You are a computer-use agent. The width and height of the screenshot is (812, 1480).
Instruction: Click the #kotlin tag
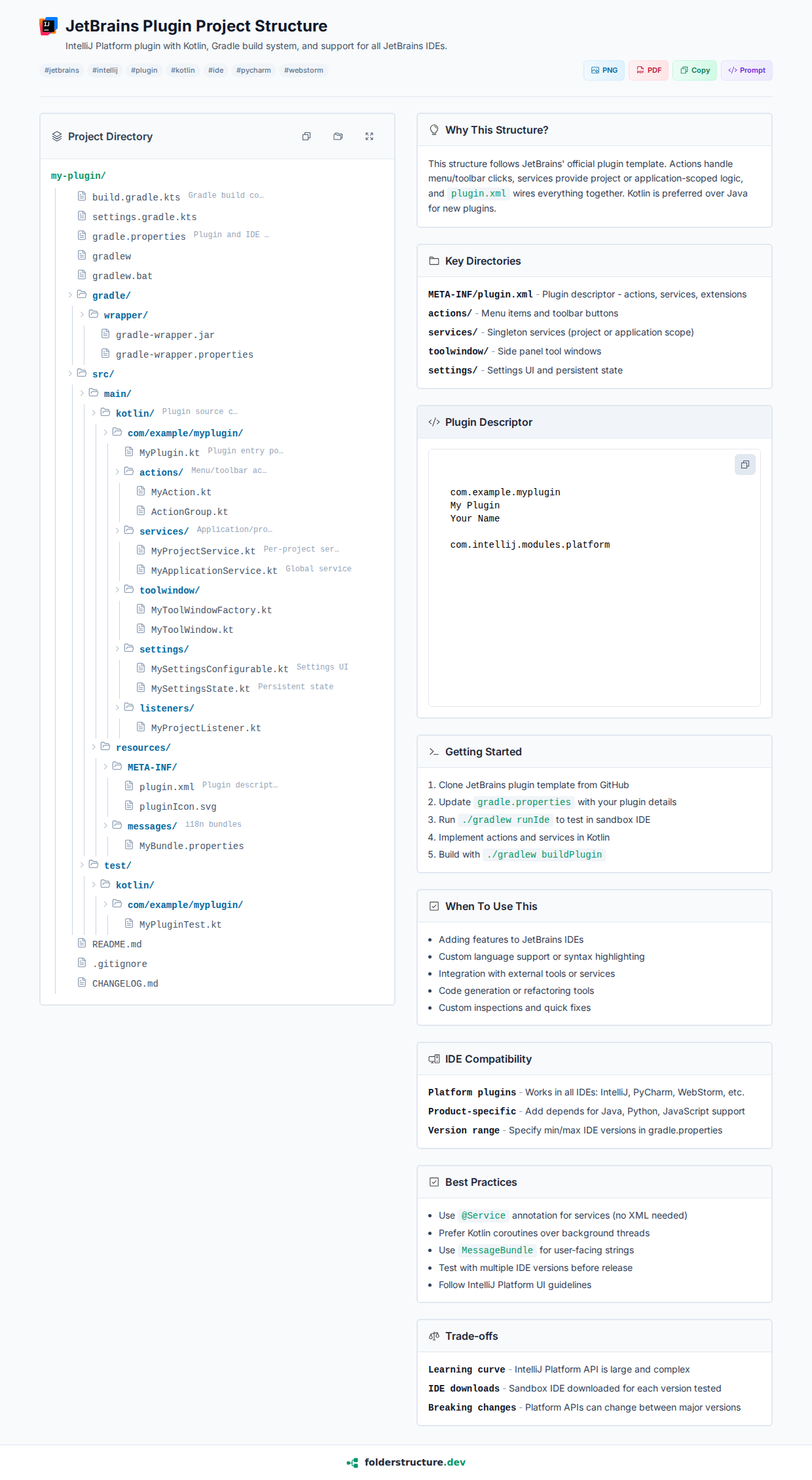183,70
